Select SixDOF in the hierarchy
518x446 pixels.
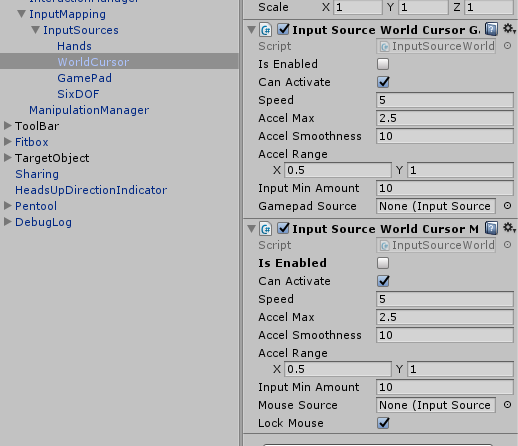click(78, 94)
